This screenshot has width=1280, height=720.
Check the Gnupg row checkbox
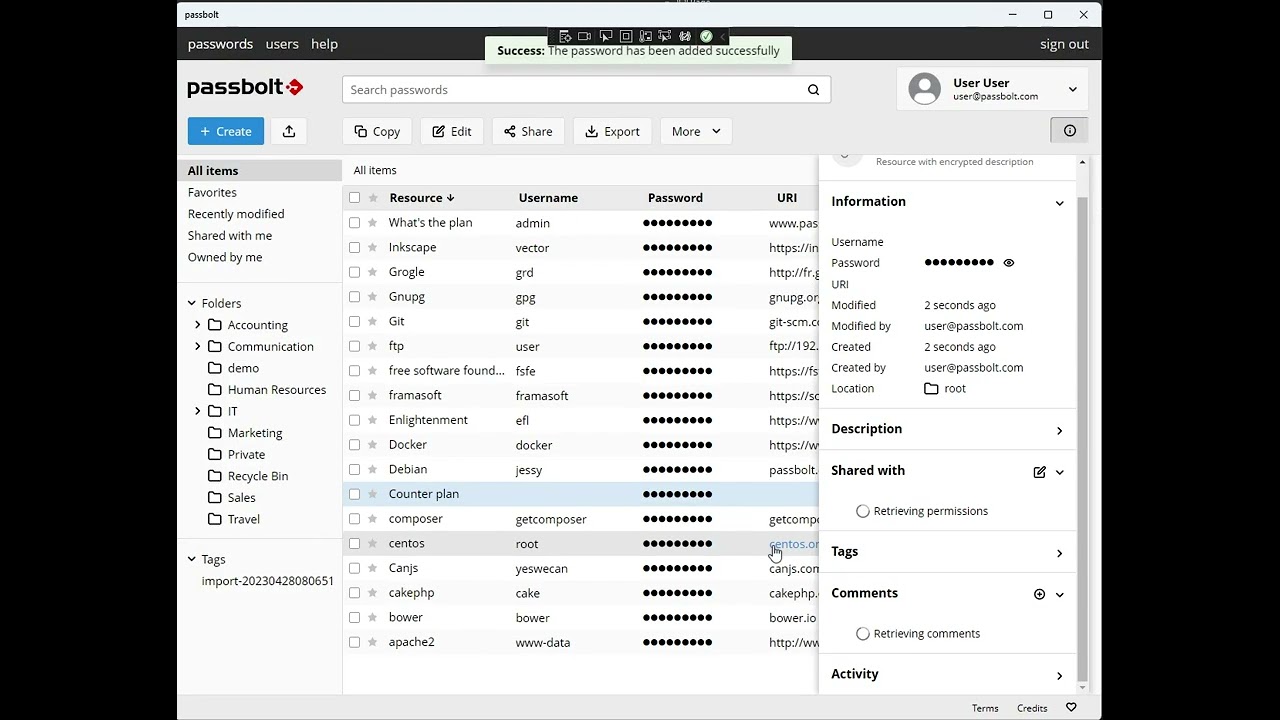pos(354,297)
